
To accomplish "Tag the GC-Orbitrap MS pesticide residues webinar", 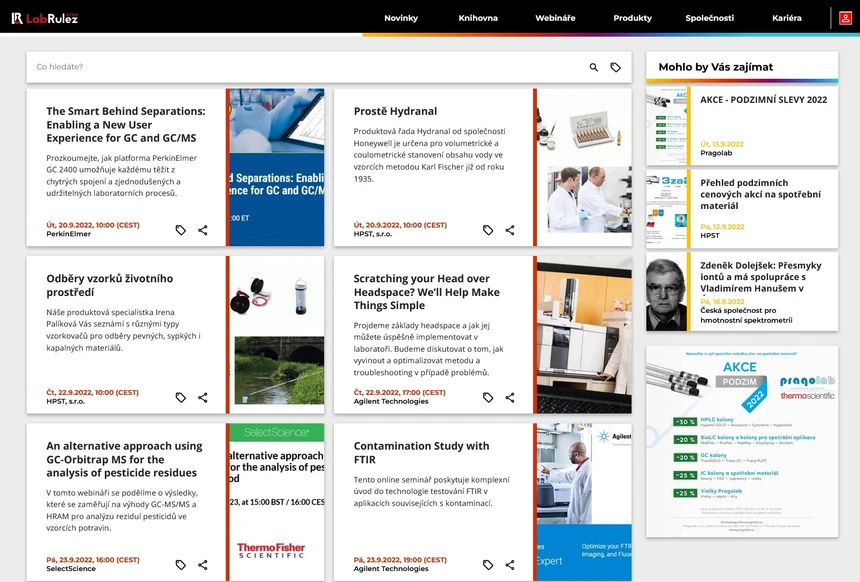I will 180,564.
